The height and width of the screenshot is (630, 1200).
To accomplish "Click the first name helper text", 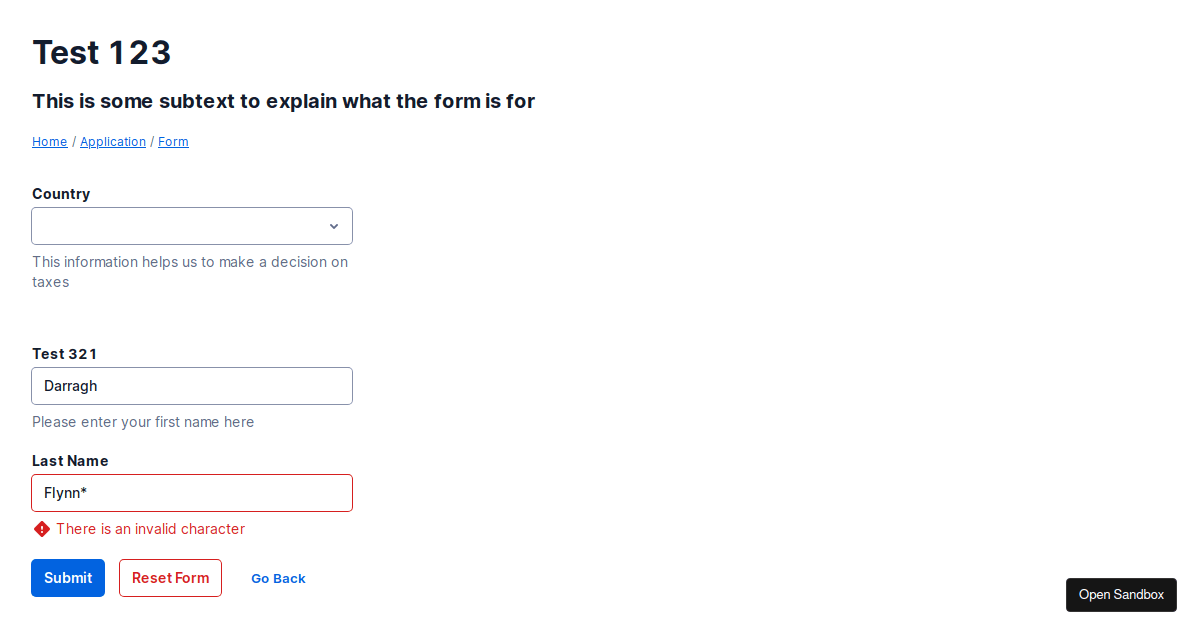I will [x=143, y=421].
